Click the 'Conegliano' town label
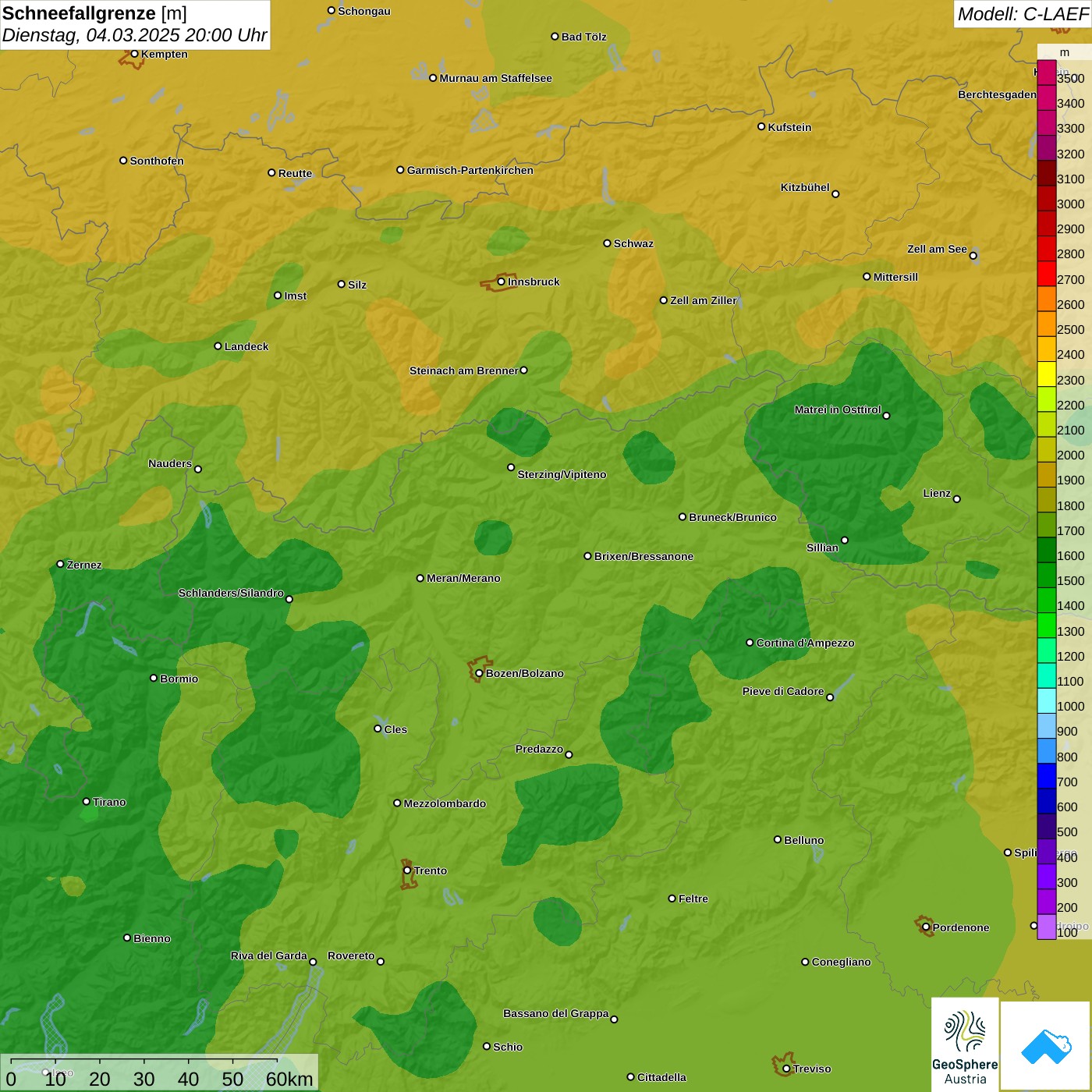Viewport: 1092px width, 1092px height. coord(841,962)
